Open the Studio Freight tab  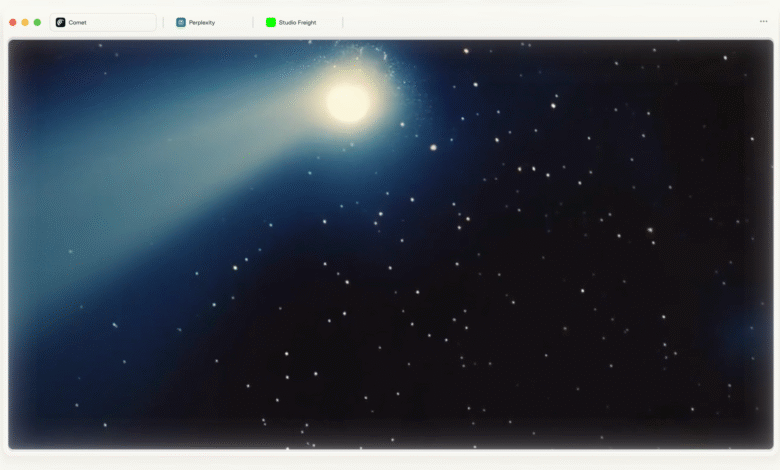300,22
